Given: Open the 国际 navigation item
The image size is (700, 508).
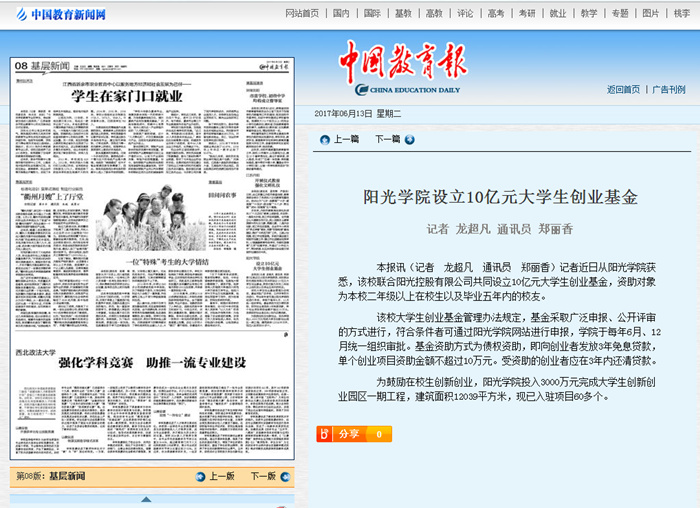Looking at the screenshot, I should pyautogui.click(x=372, y=13).
